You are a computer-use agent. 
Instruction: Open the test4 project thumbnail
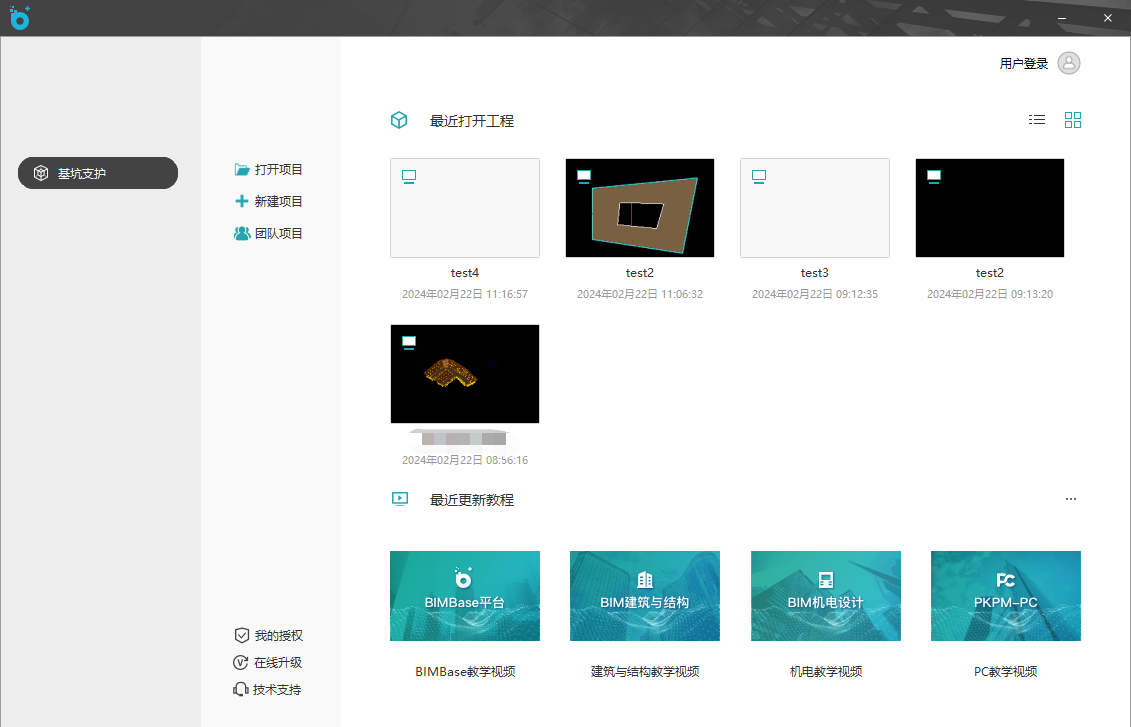465,208
